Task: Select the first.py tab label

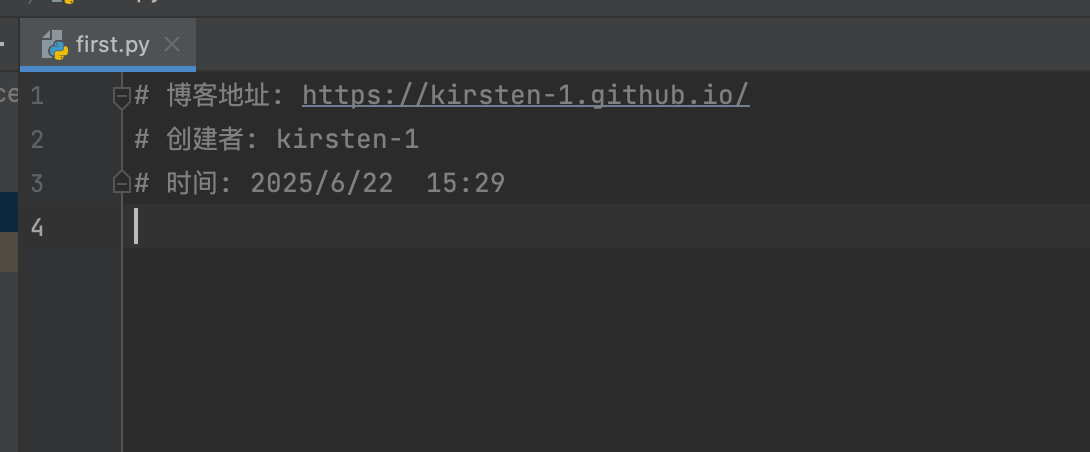Action: 113,45
